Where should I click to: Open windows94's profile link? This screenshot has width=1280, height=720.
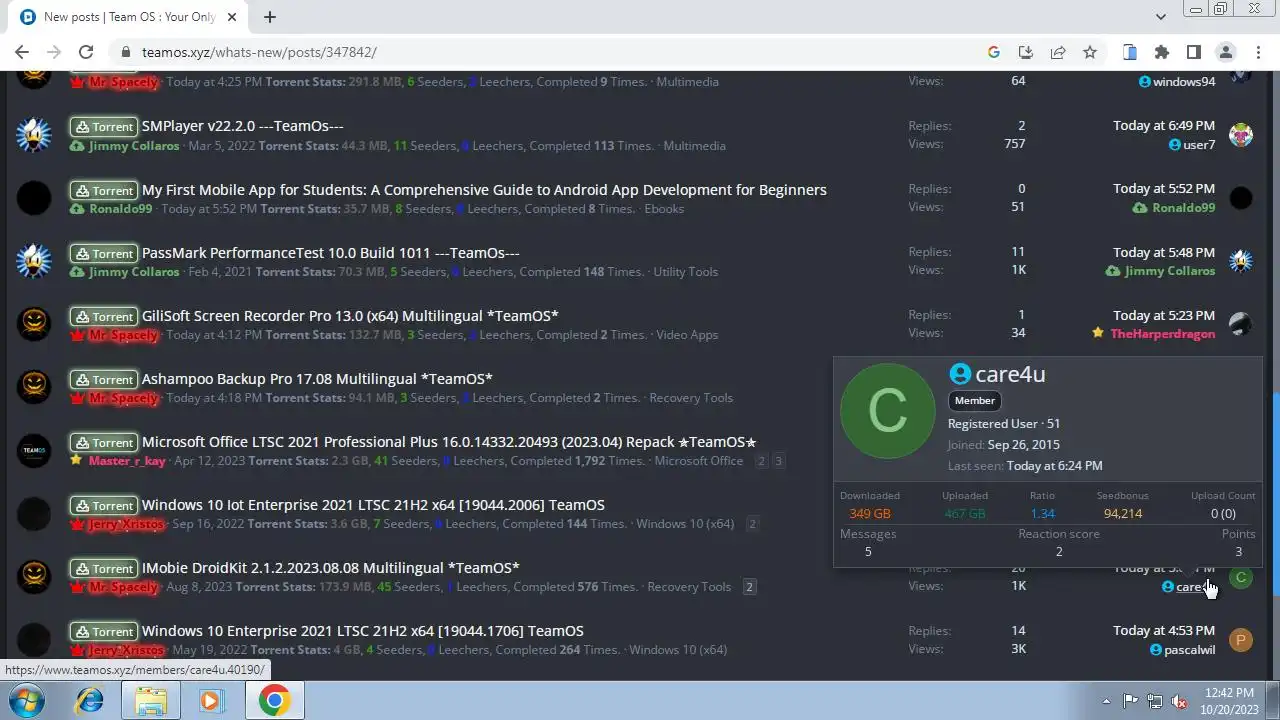pyautogui.click(x=1184, y=81)
